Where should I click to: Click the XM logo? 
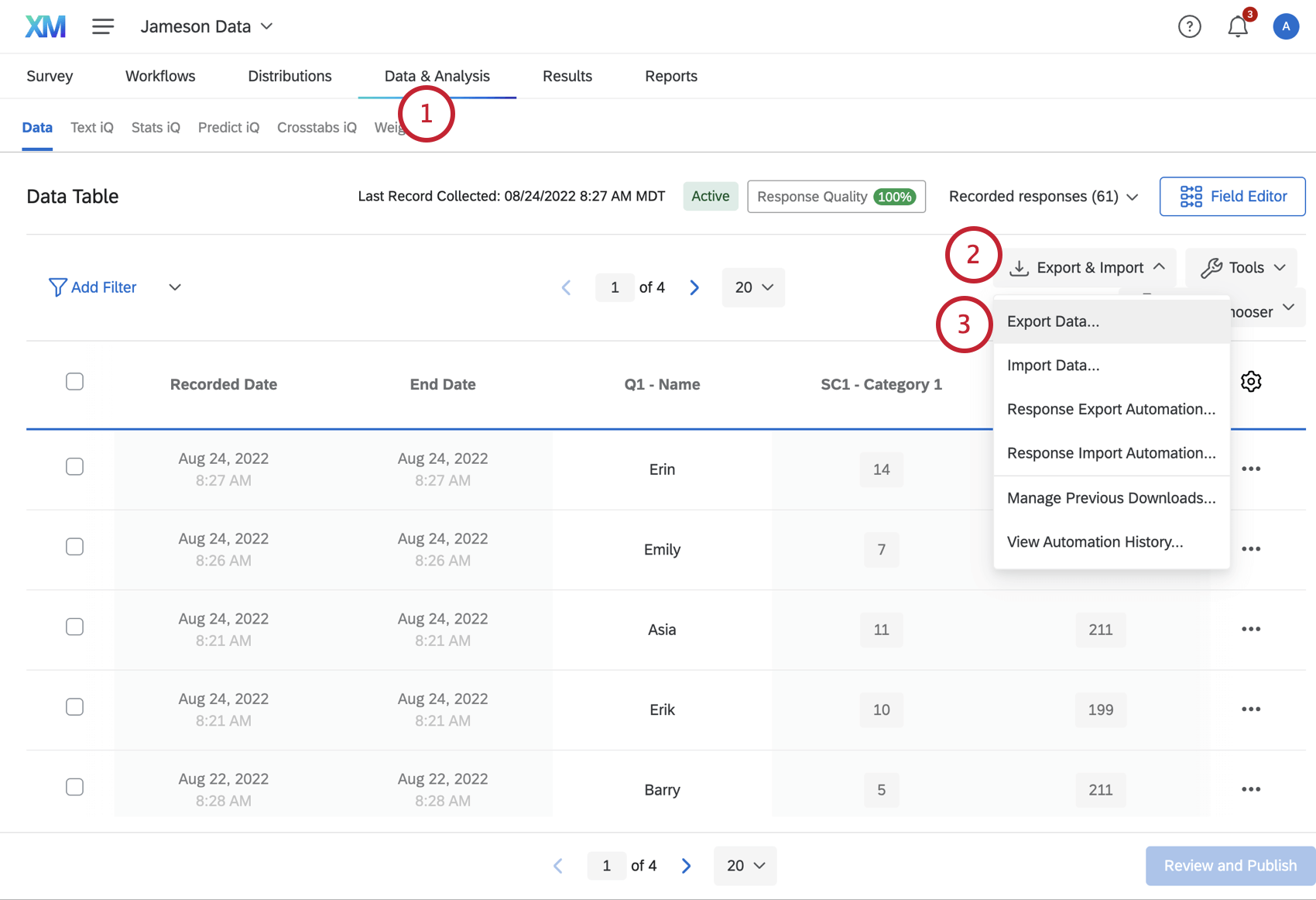coord(44,26)
